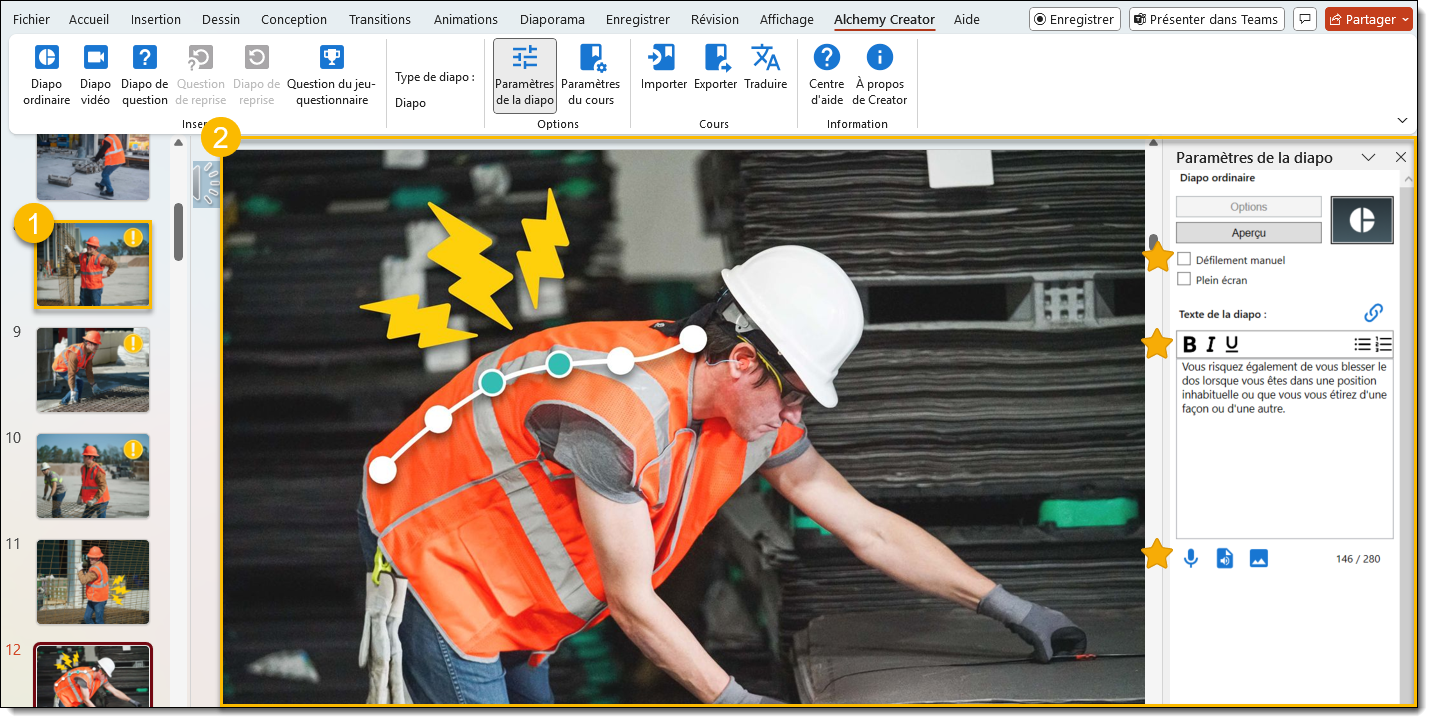1433x723 pixels.
Task: Switch to the Animations tab
Action: coord(465,19)
